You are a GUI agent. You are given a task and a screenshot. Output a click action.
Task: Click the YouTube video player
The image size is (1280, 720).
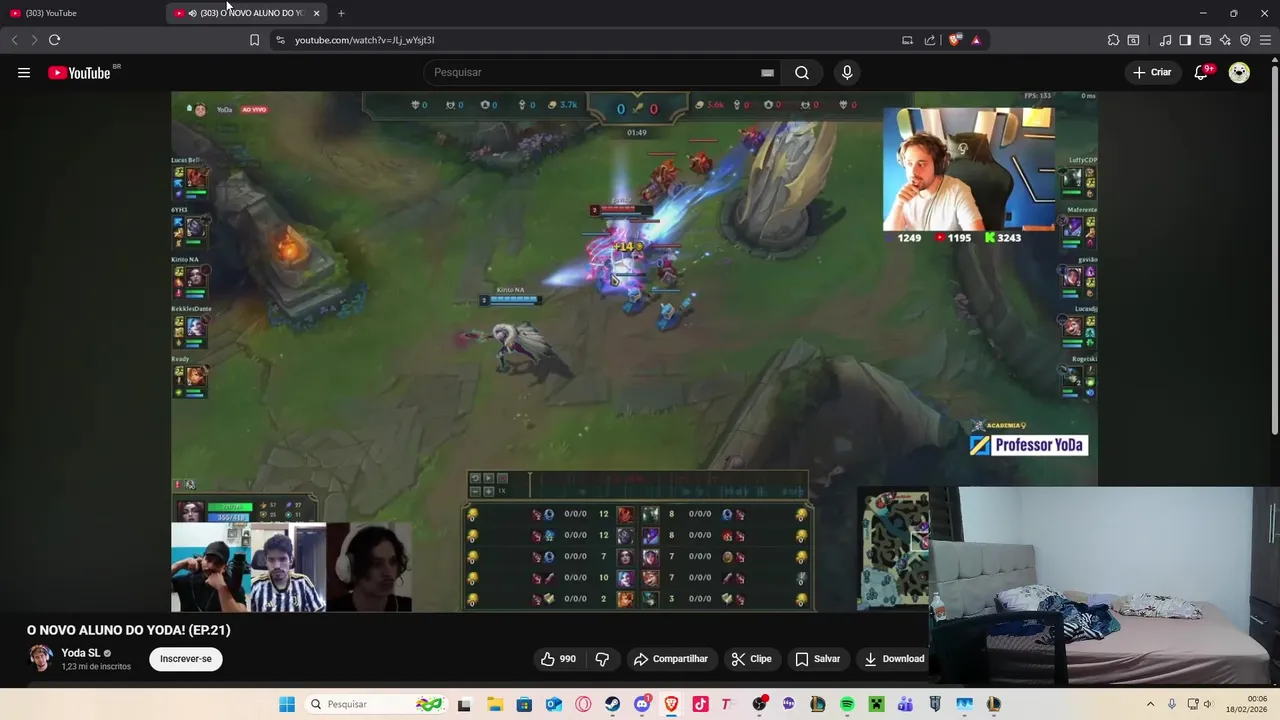[634, 351]
